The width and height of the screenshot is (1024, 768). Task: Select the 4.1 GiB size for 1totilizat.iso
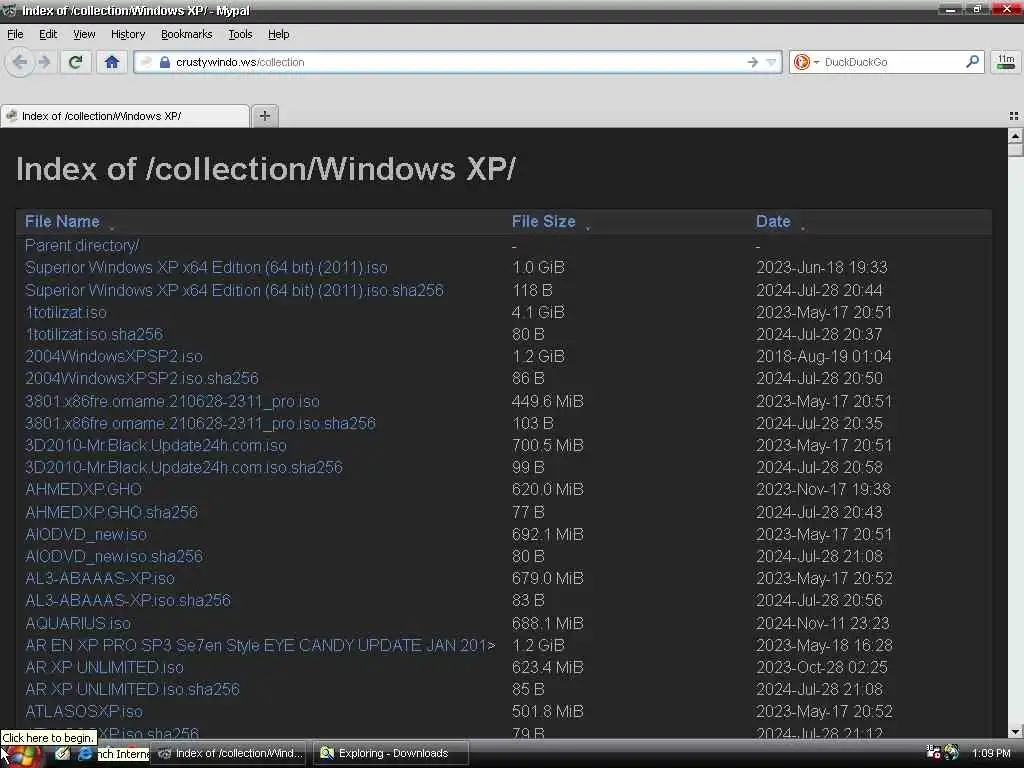[x=538, y=312]
